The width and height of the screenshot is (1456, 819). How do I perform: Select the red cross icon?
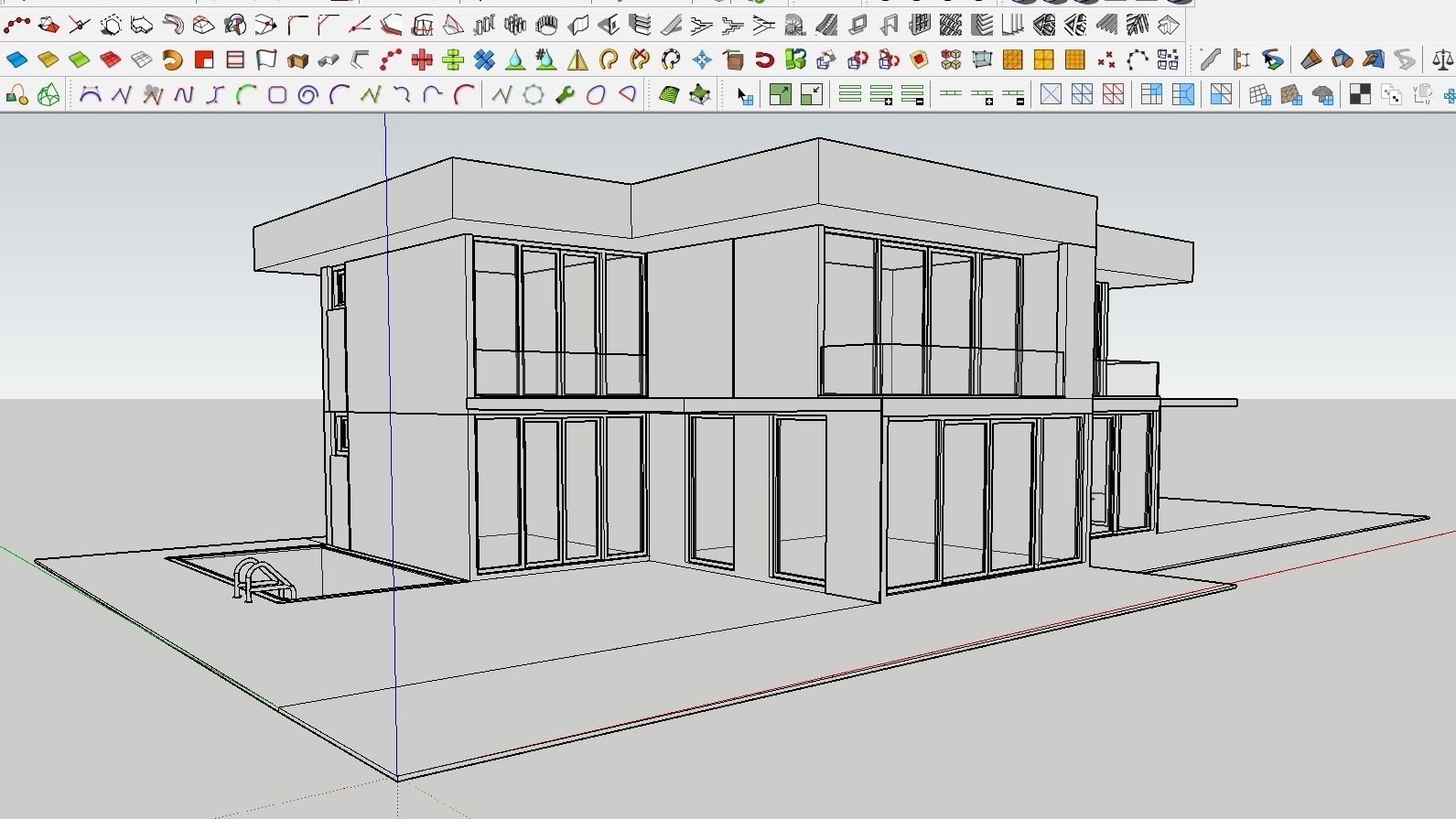click(x=422, y=60)
